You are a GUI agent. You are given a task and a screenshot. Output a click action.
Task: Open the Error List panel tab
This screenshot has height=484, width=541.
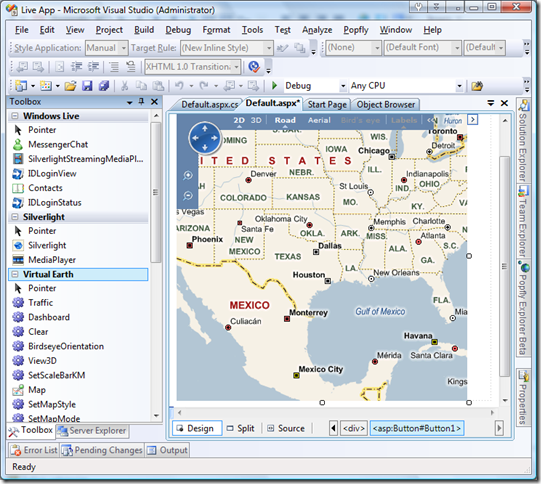coord(34,450)
